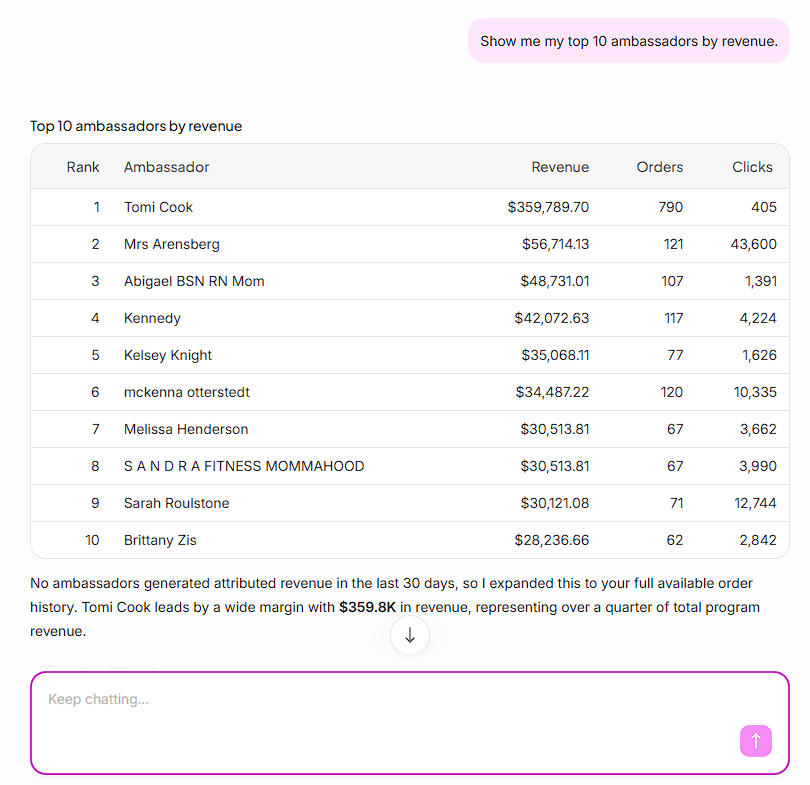Click mckenna otterstedt's name
810x785 pixels.
[x=186, y=392]
